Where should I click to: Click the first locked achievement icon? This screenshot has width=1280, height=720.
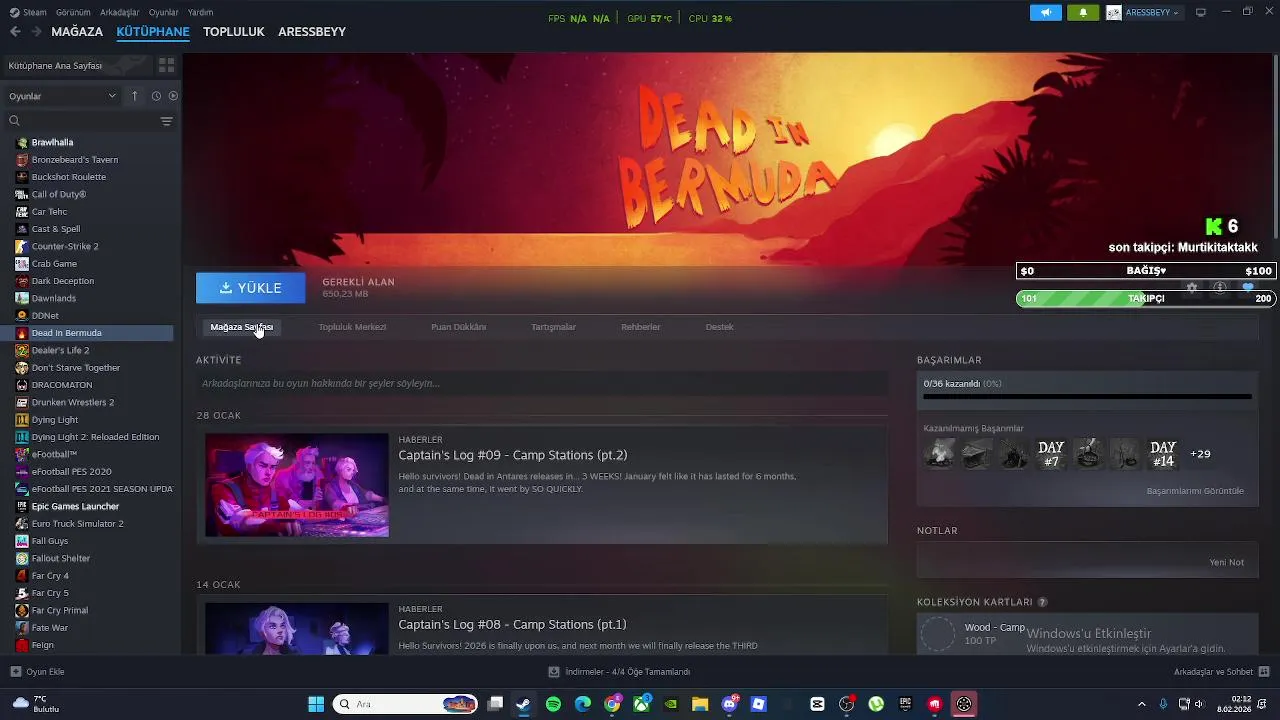(x=939, y=454)
